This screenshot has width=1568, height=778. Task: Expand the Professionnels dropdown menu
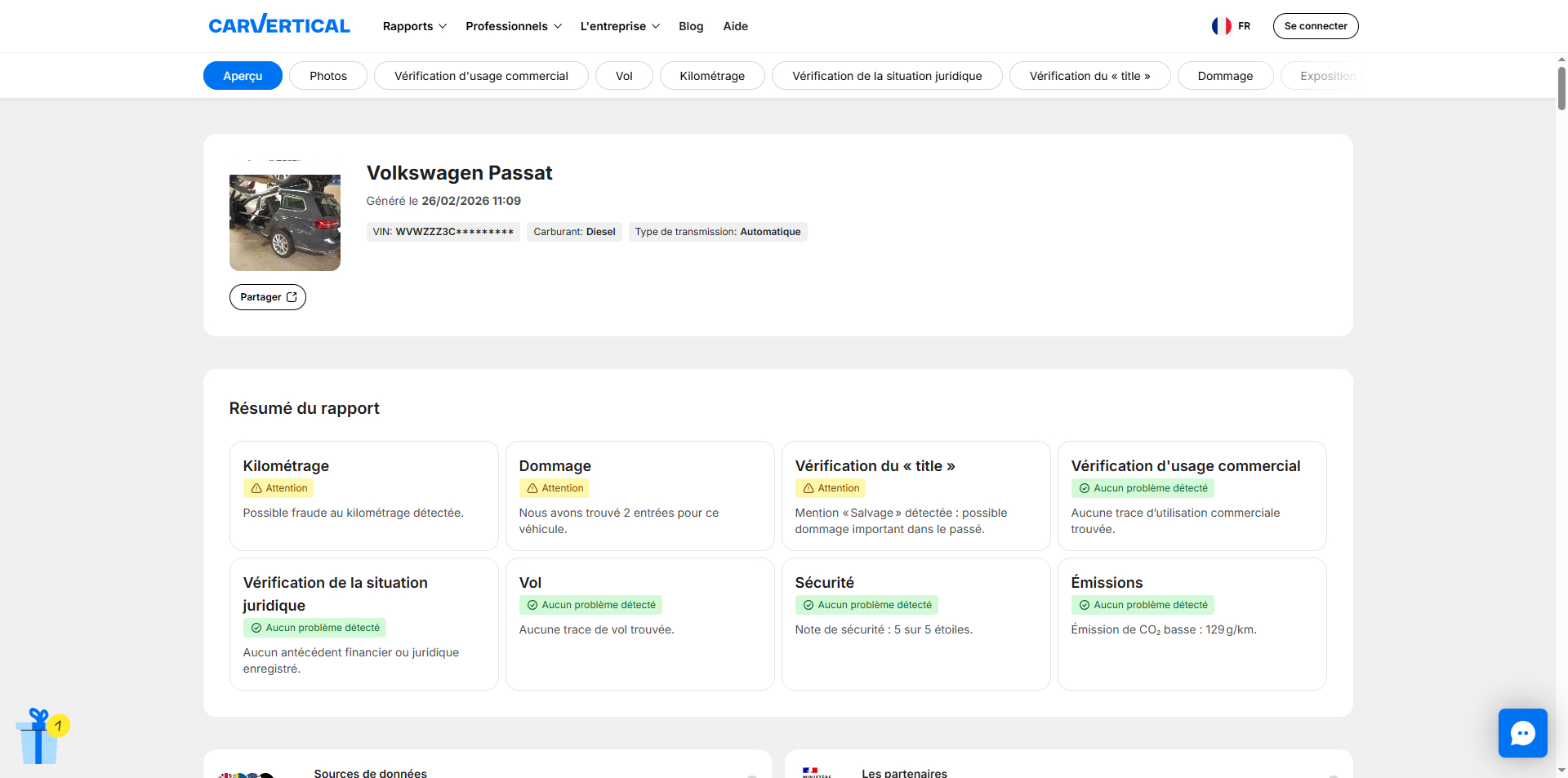click(514, 26)
